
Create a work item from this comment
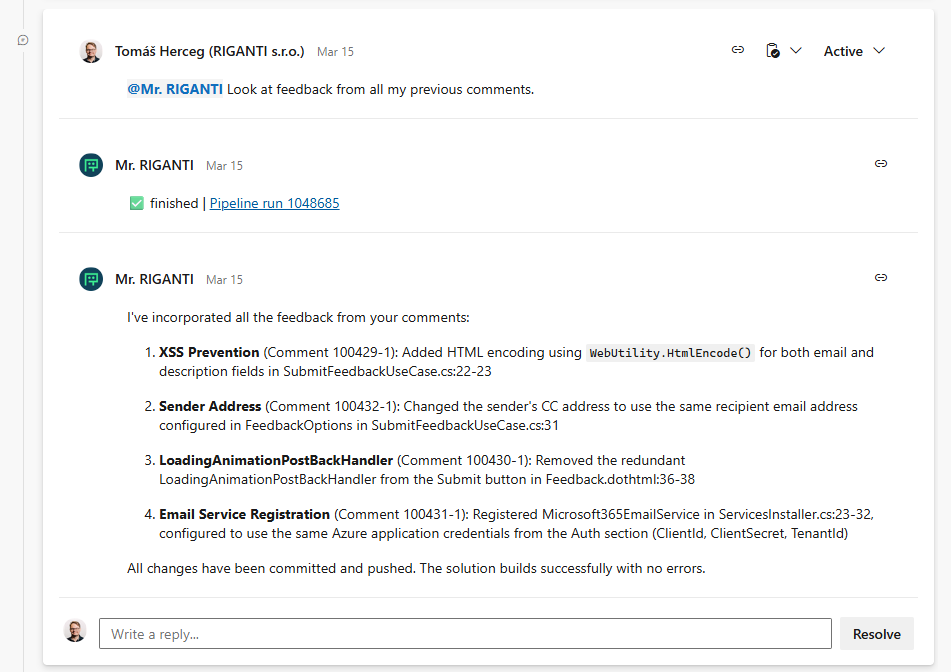click(x=771, y=50)
